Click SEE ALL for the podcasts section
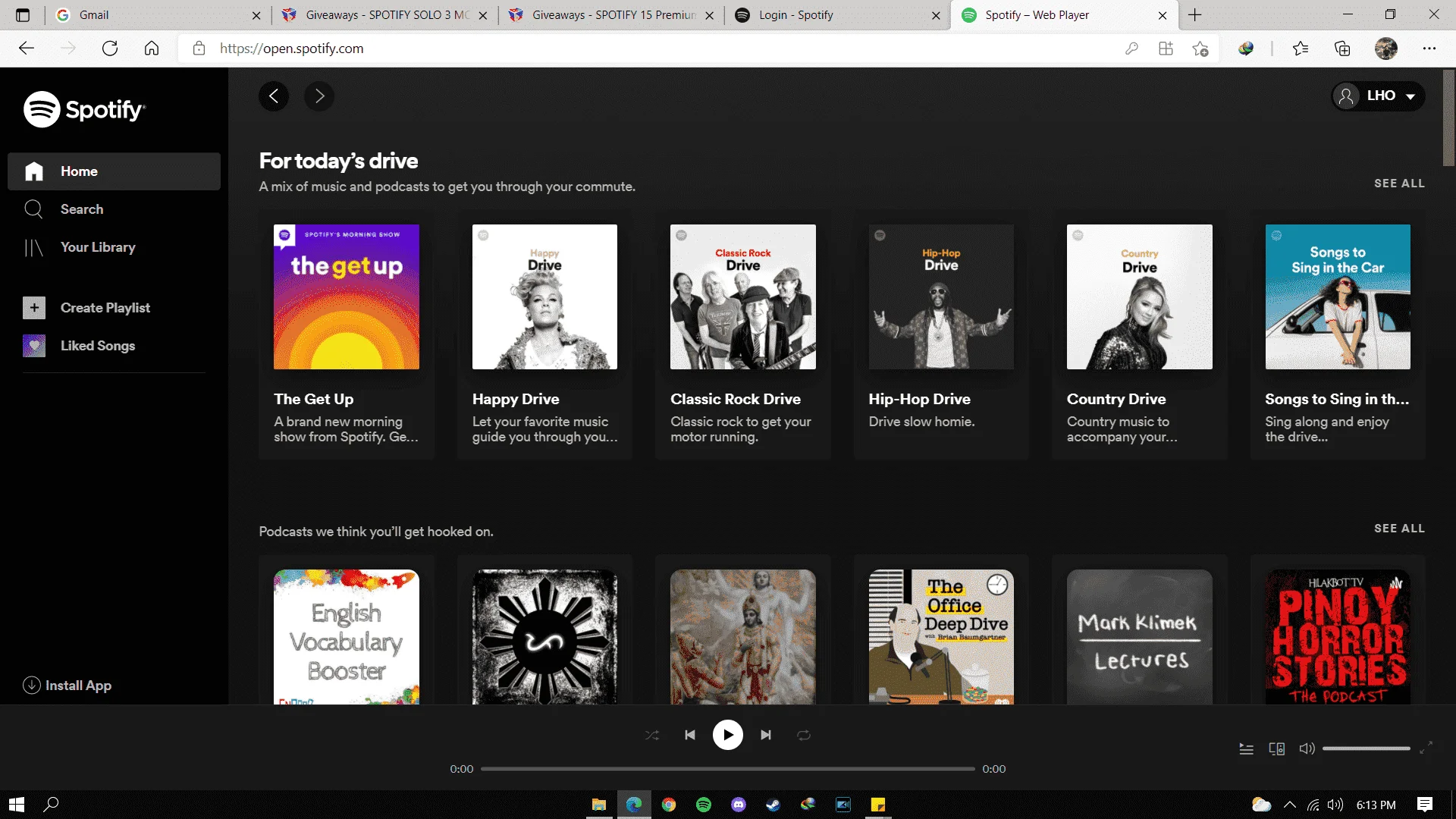Viewport: 1456px width, 819px height. click(1399, 529)
